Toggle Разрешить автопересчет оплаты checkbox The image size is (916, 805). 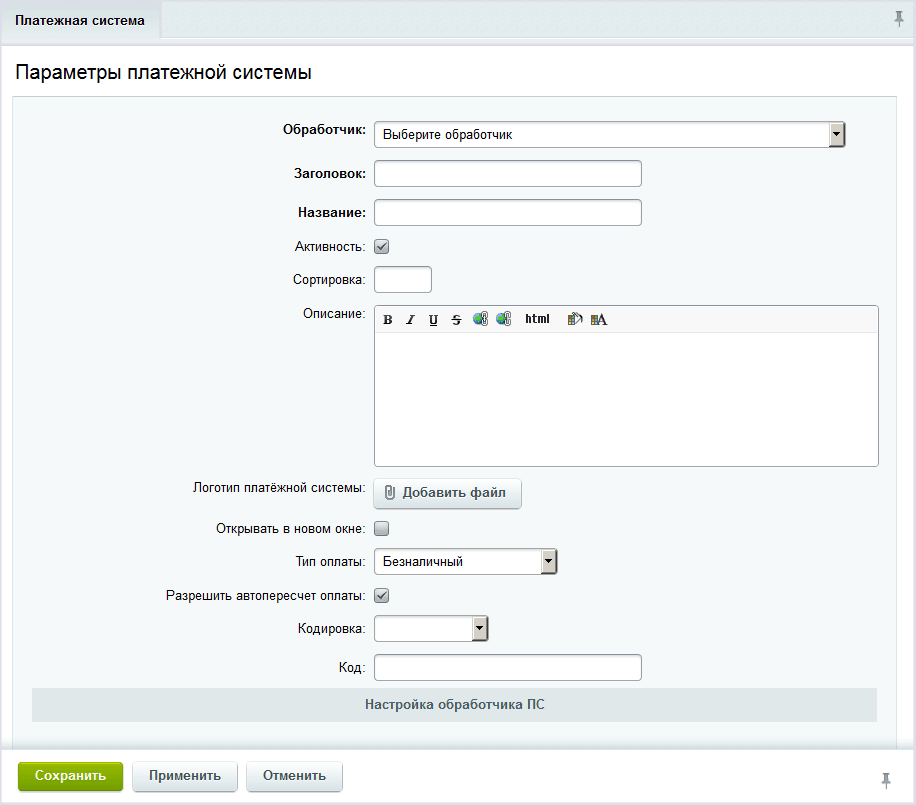pos(381,596)
